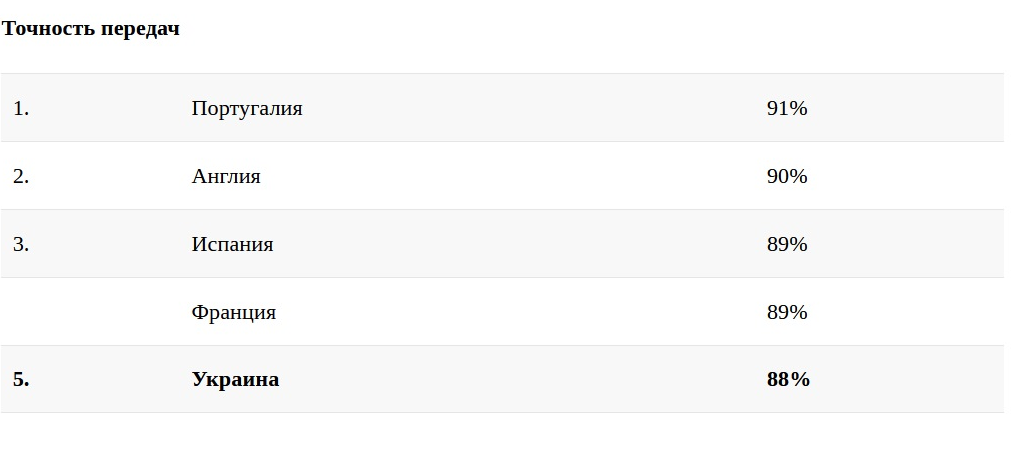Click the bold 88% accuracy value
The height and width of the screenshot is (455, 1016).
click(788, 380)
